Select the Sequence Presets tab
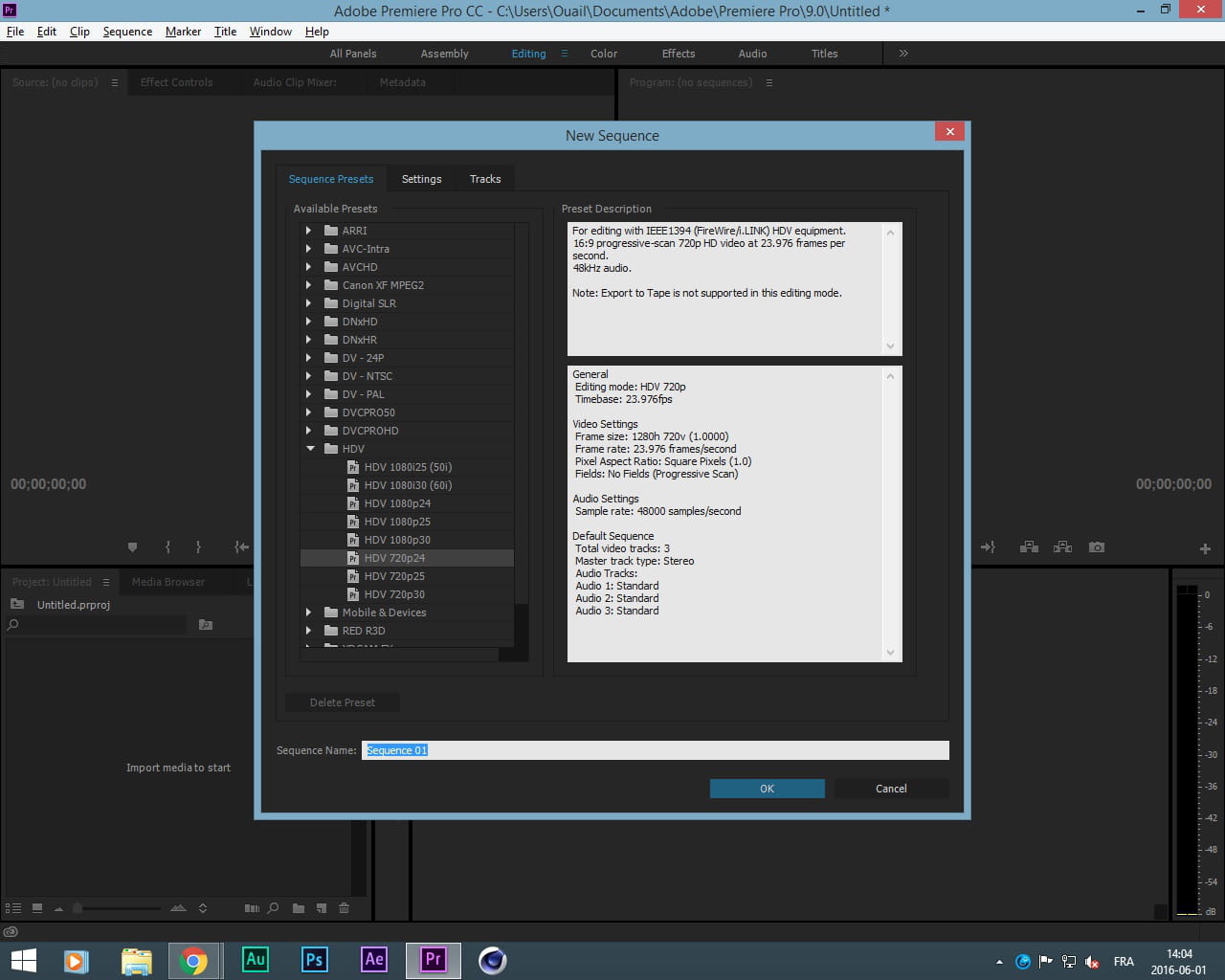The image size is (1225, 980). point(331,179)
